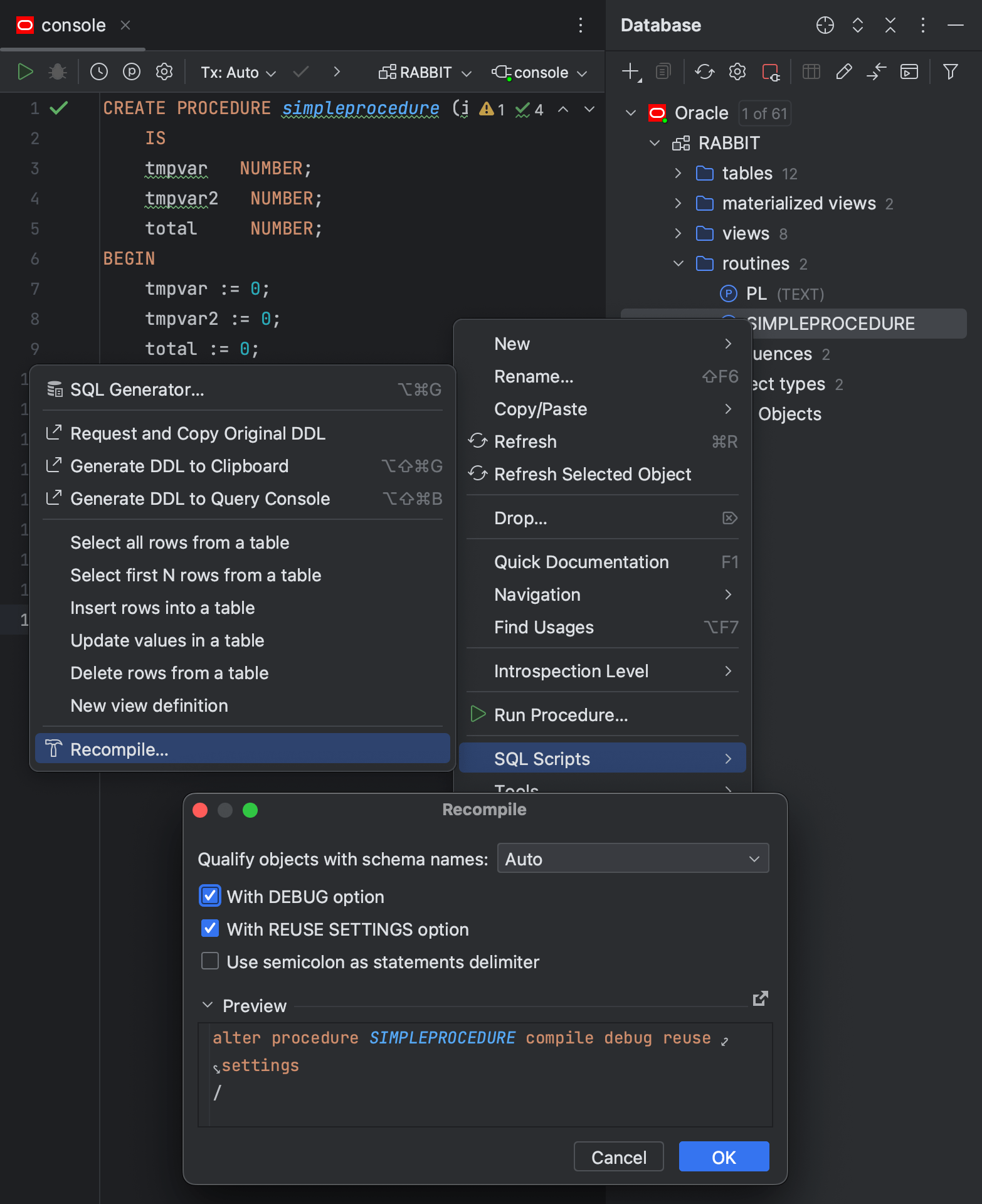Click the add new data source plus icon
The height and width of the screenshot is (1204, 982).
click(631, 72)
